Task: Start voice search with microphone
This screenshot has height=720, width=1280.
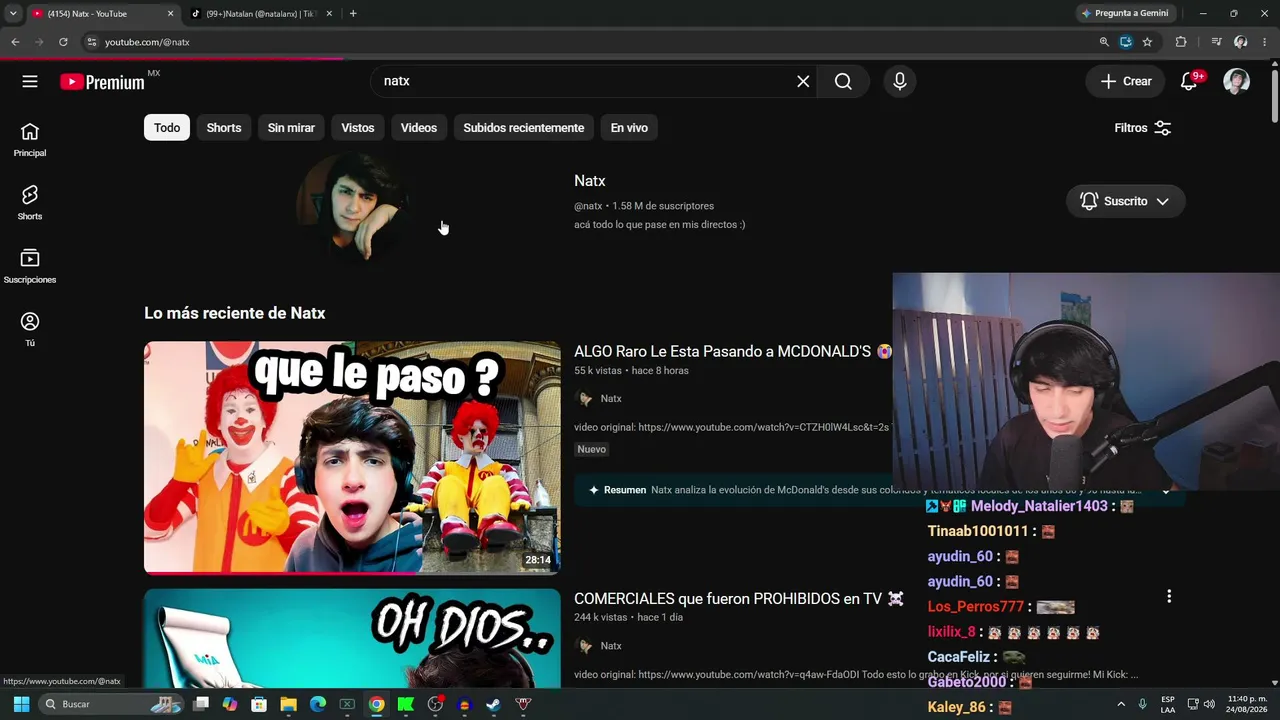Action: (900, 81)
